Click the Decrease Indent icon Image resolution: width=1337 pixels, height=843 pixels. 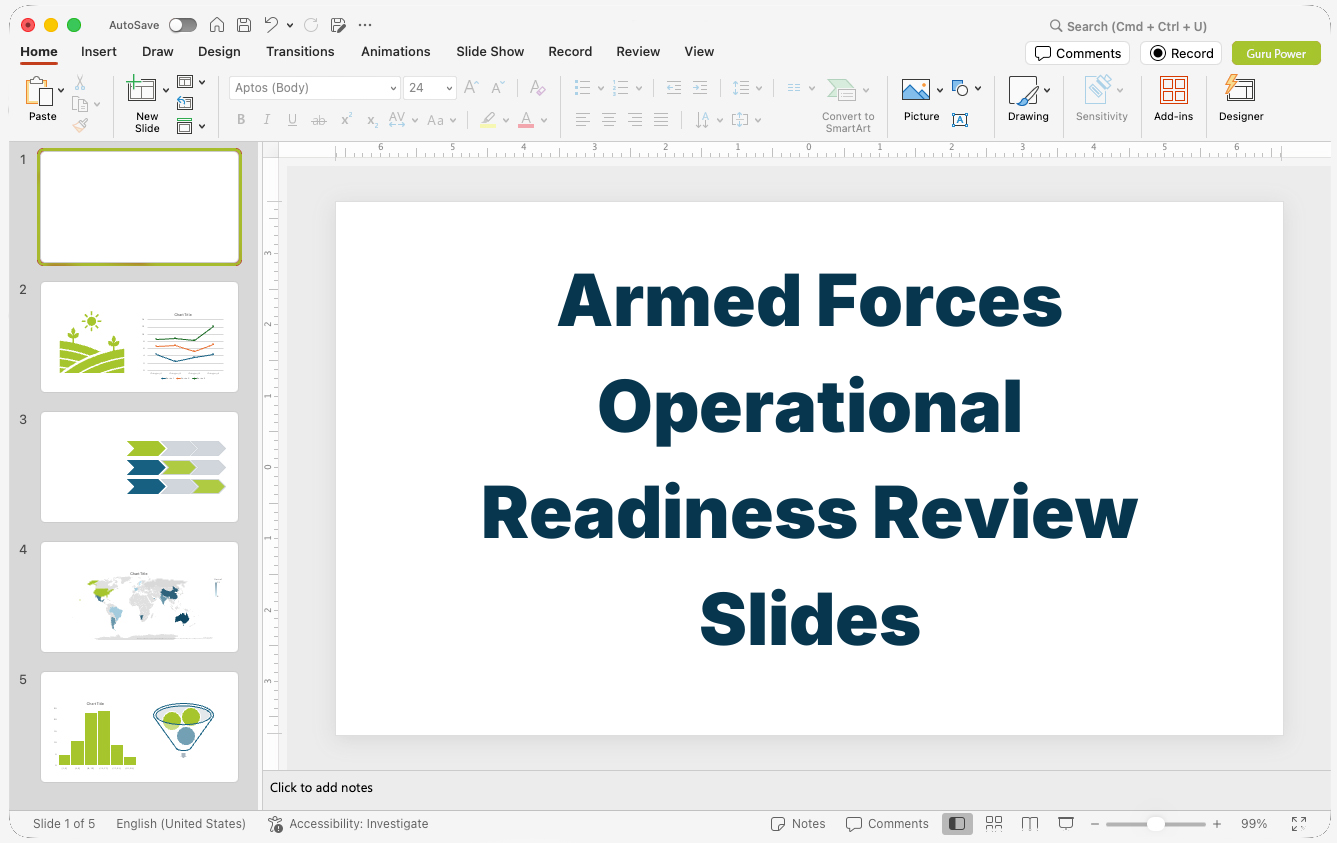(674, 88)
